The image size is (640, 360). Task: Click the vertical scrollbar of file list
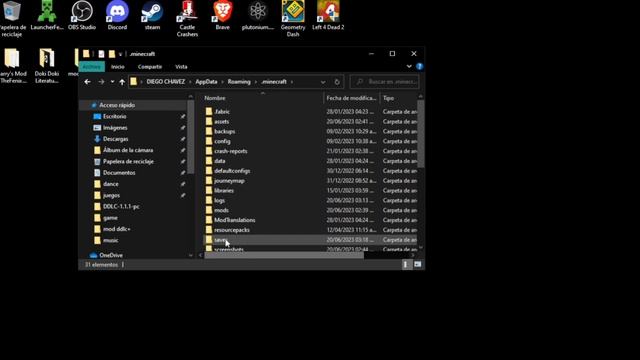point(420,133)
